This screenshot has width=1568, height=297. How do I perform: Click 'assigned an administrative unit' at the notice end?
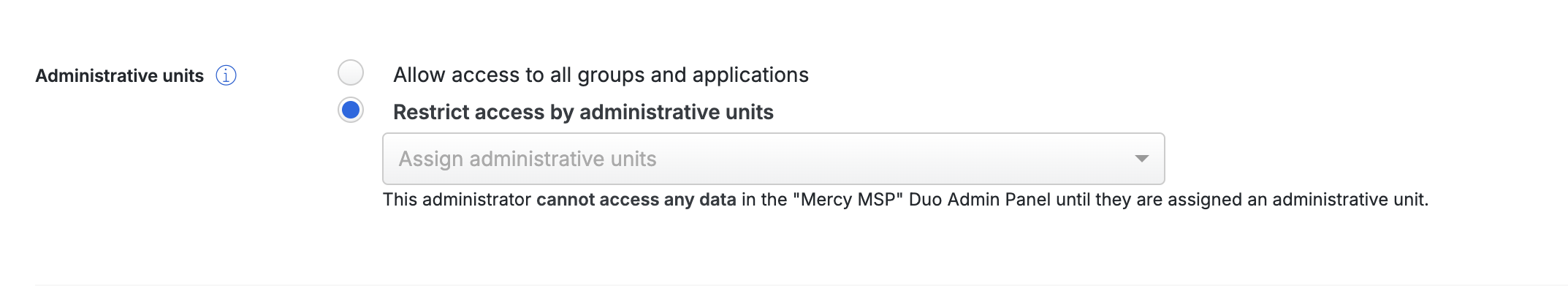click(1298, 200)
